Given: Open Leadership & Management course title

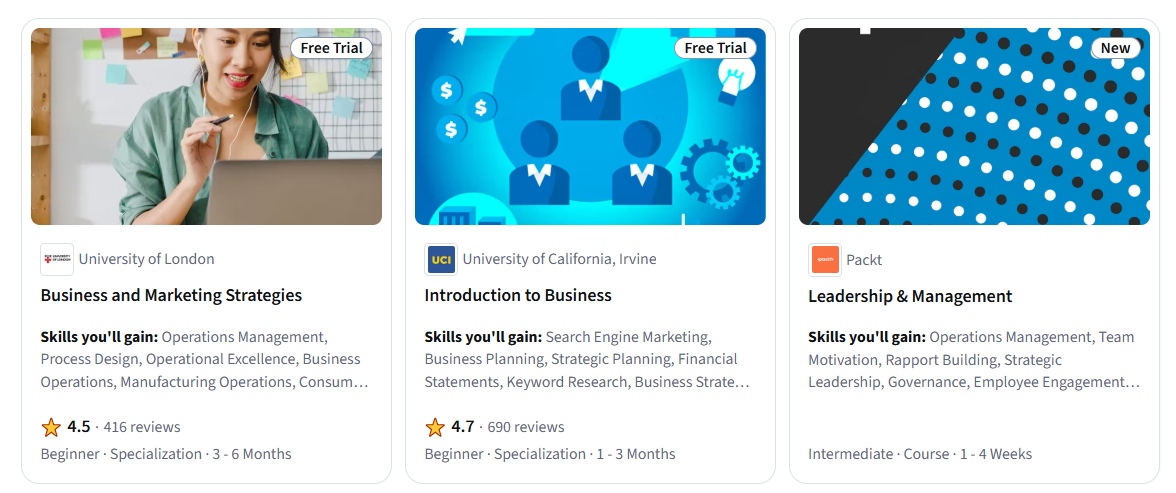Looking at the screenshot, I should pyautogui.click(x=910, y=296).
